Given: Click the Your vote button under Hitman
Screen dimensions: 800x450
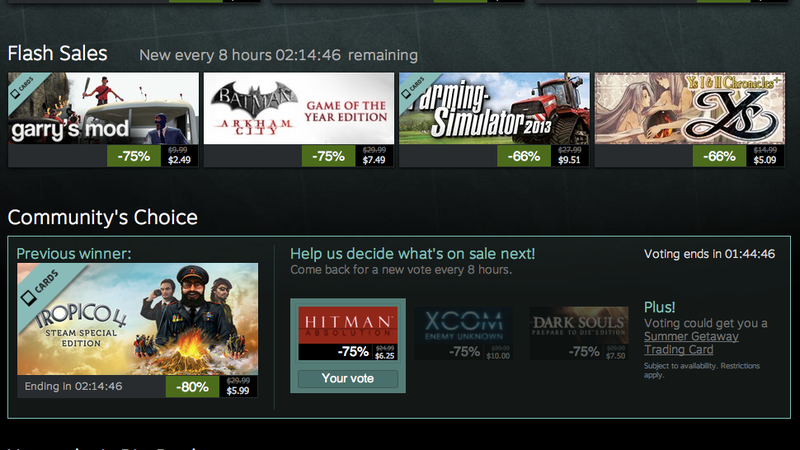Looking at the screenshot, I should pyautogui.click(x=348, y=379).
